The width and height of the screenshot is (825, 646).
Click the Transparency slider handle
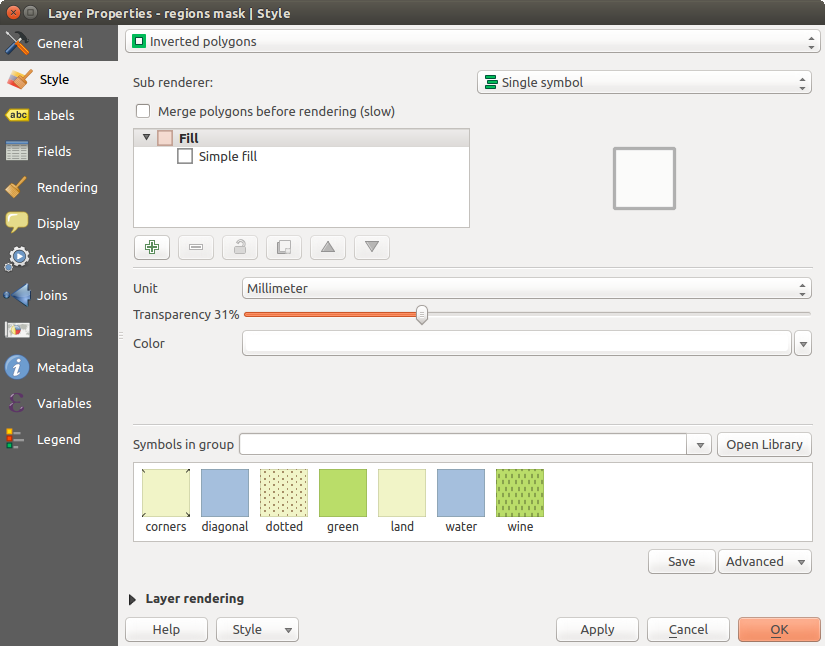pyautogui.click(x=422, y=314)
